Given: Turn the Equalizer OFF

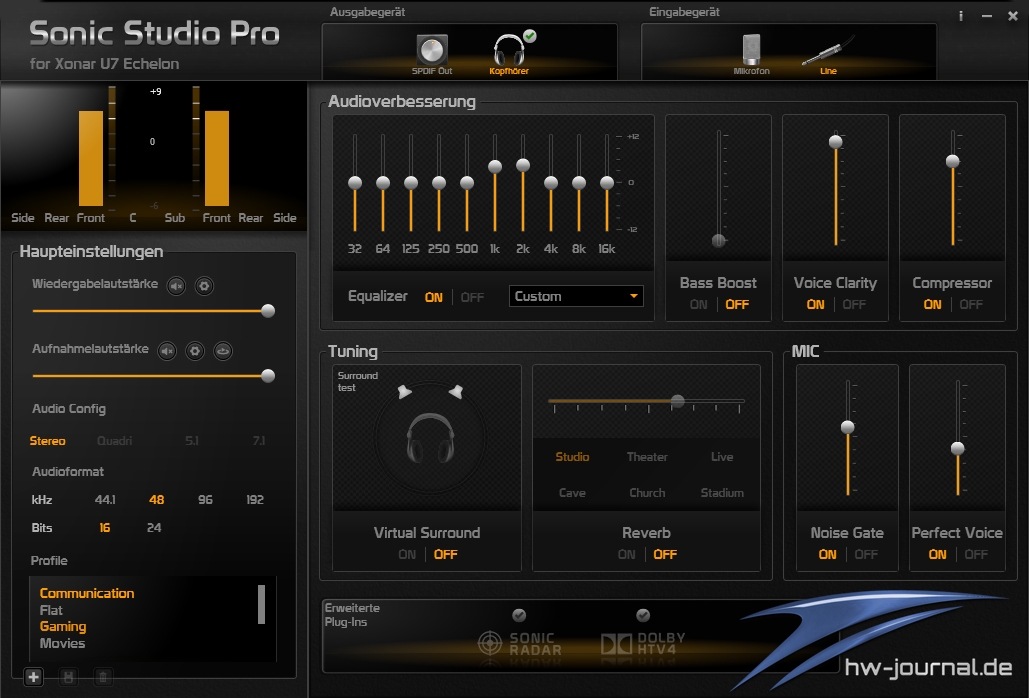Looking at the screenshot, I should 472,297.
